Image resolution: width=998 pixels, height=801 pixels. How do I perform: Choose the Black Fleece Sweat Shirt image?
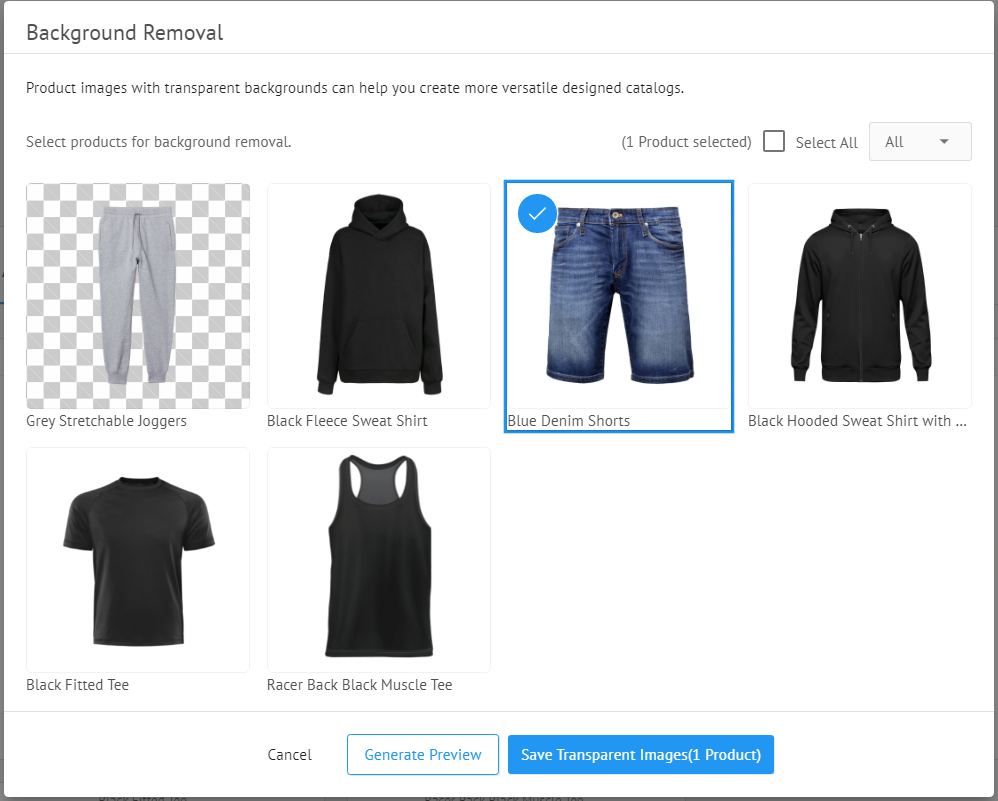coord(379,296)
